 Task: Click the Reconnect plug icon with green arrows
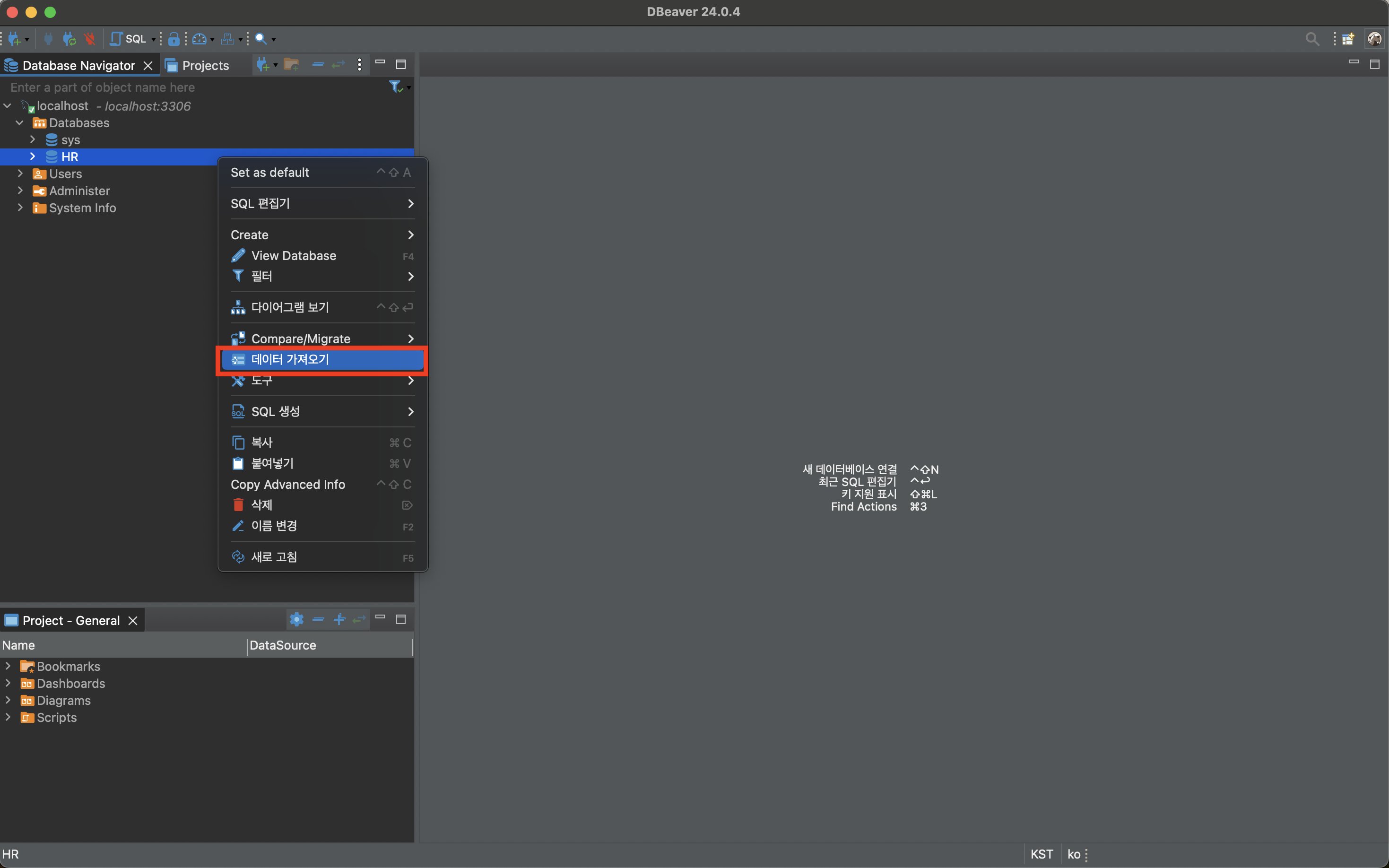(x=69, y=38)
